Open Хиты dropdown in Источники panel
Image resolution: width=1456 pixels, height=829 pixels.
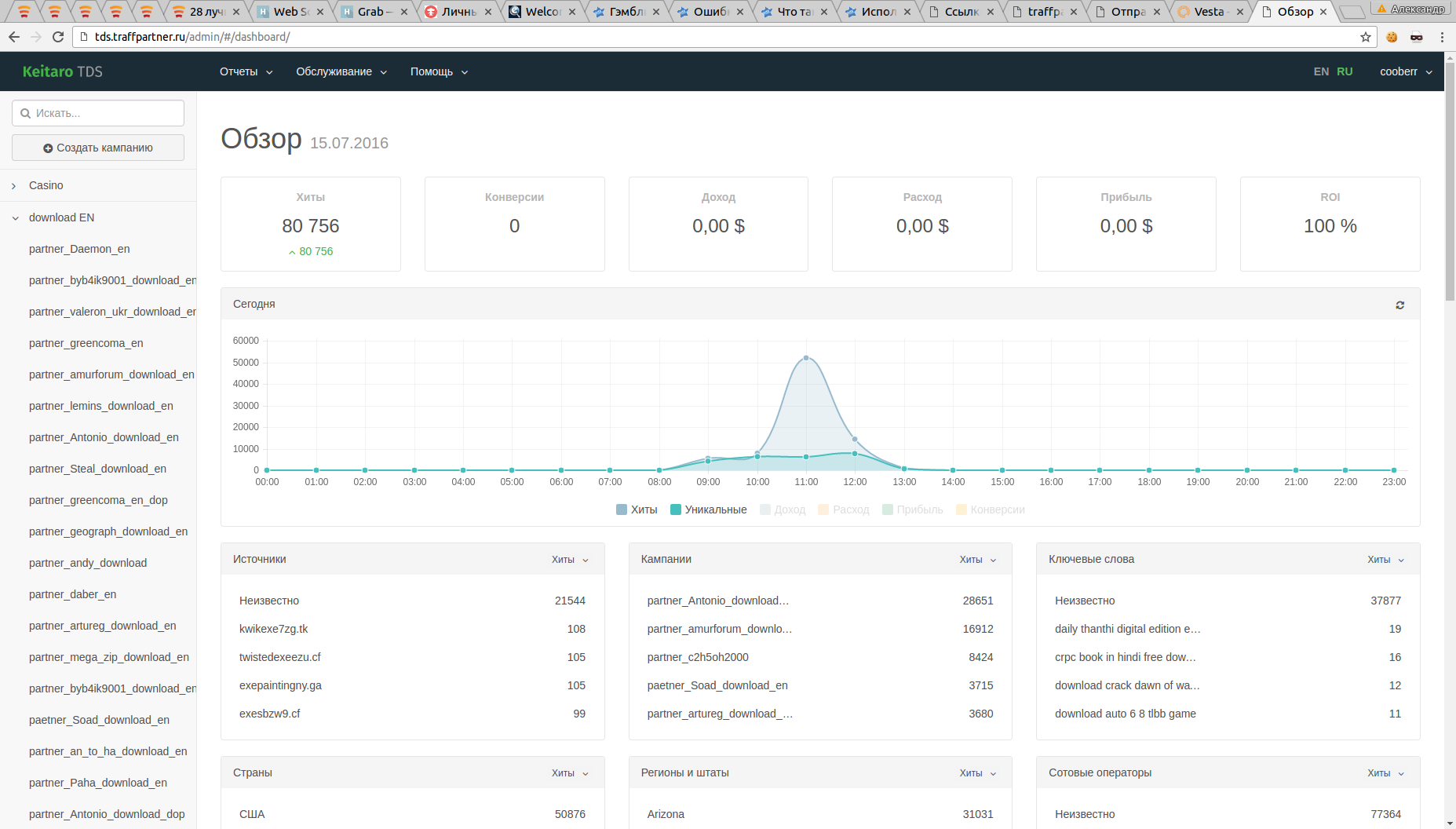[x=570, y=560]
